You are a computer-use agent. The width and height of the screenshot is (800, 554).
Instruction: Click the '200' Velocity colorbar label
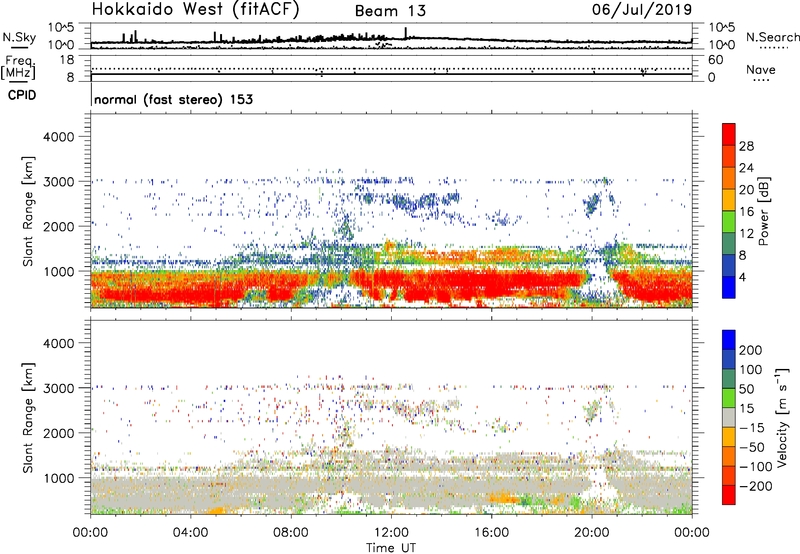point(751,350)
